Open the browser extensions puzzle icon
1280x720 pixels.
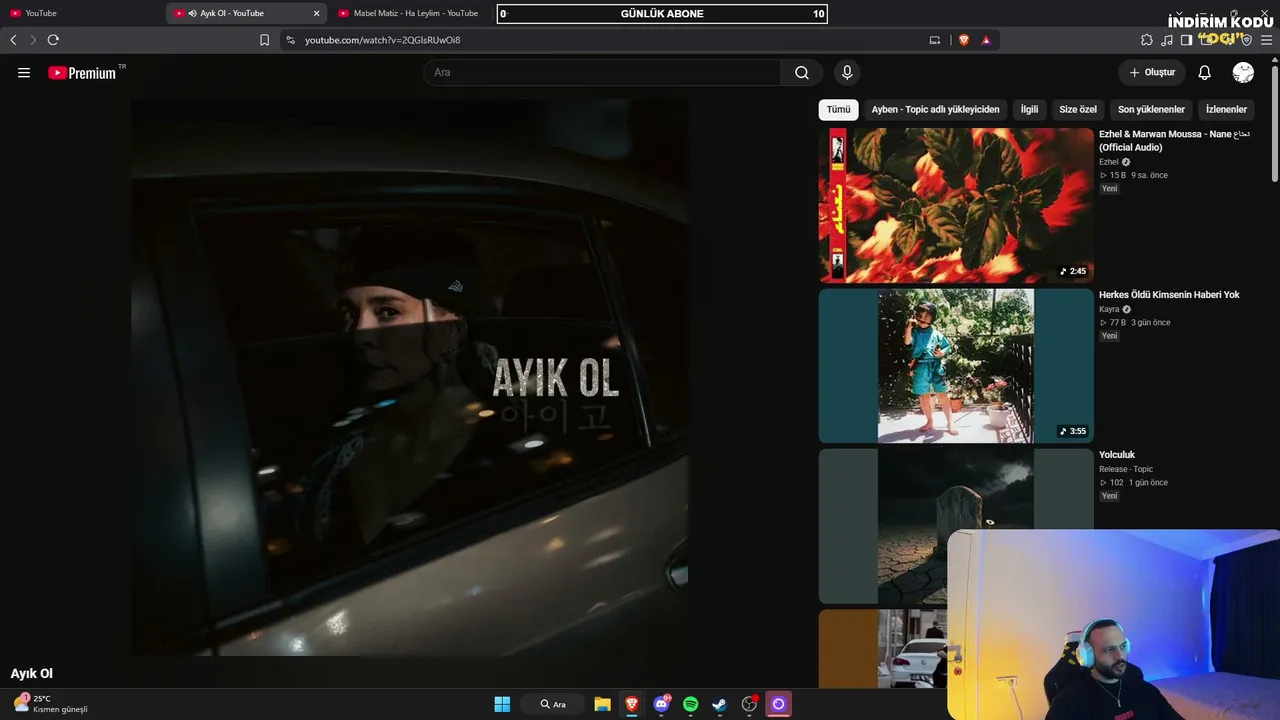click(x=1147, y=40)
